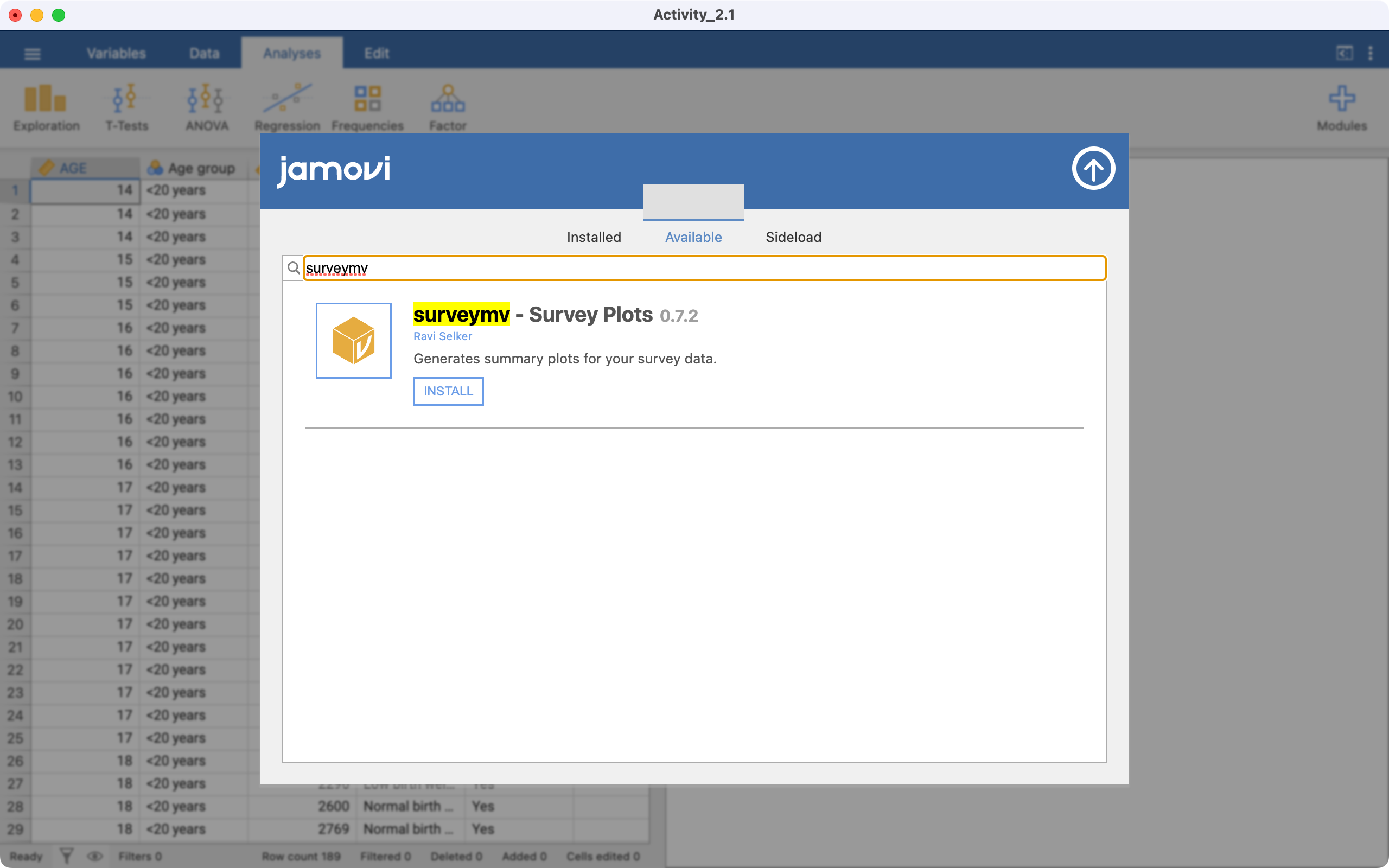This screenshot has width=1389, height=868.
Task: Open the Factor analyses icon
Action: tap(448, 107)
